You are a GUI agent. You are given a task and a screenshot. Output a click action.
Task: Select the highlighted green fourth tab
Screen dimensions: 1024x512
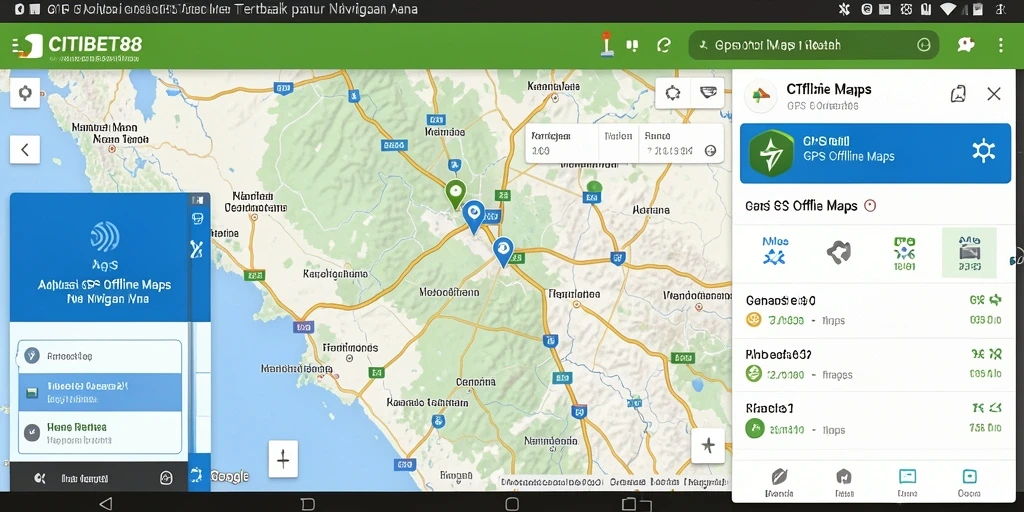pyautogui.click(x=969, y=253)
